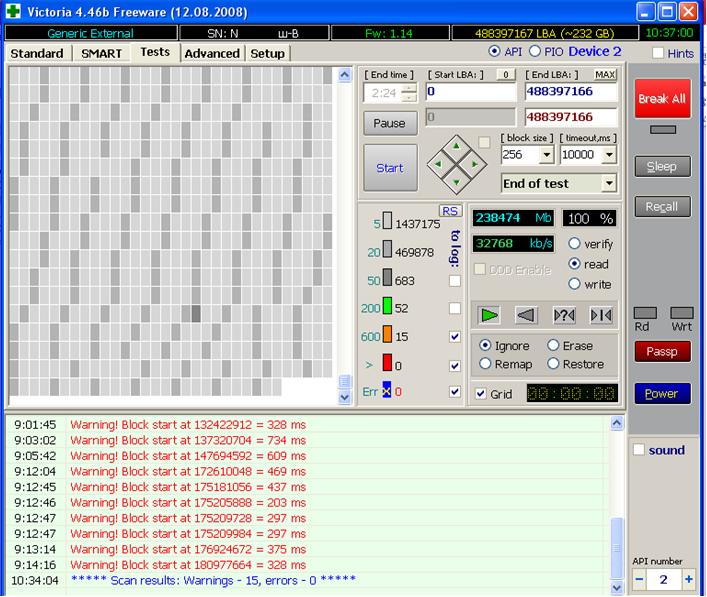Click the dark gray 50 ms block indicator
This screenshot has width=707, height=597.
(387, 277)
